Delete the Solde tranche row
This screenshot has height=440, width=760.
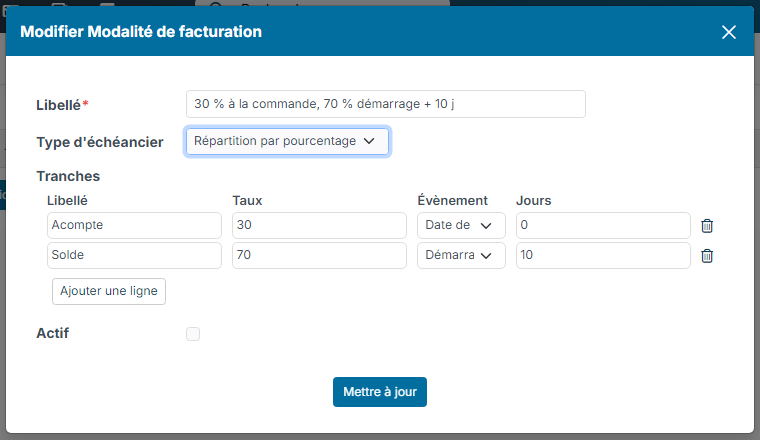point(707,256)
